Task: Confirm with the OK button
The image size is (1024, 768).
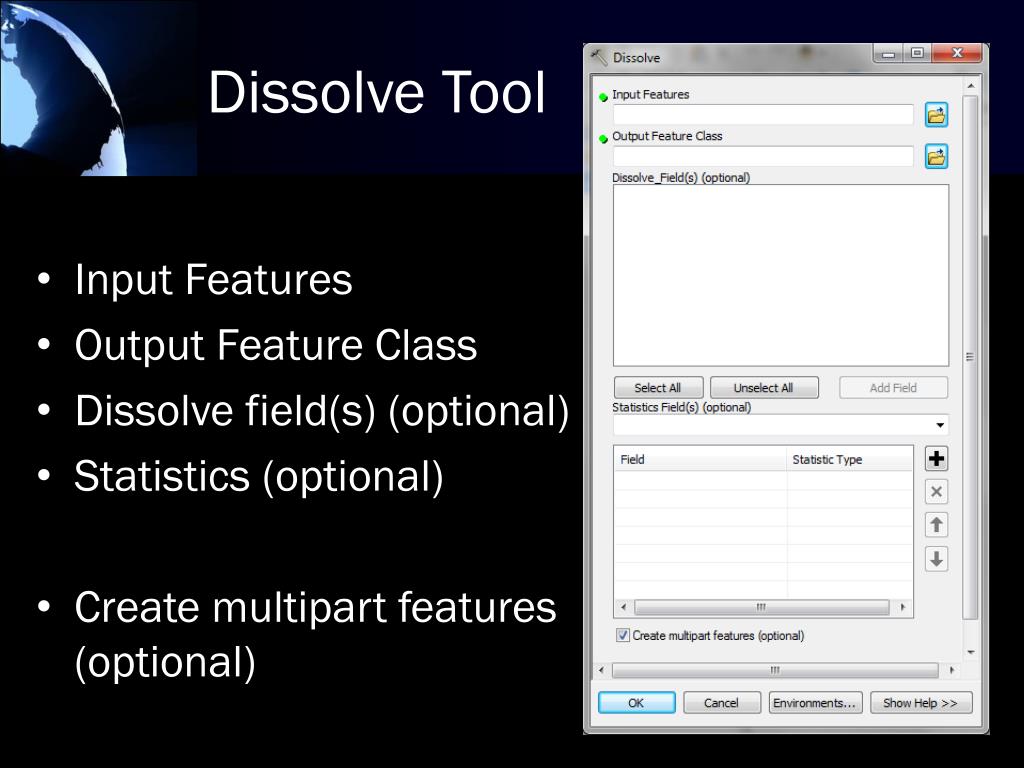Action: tap(636, 703)
